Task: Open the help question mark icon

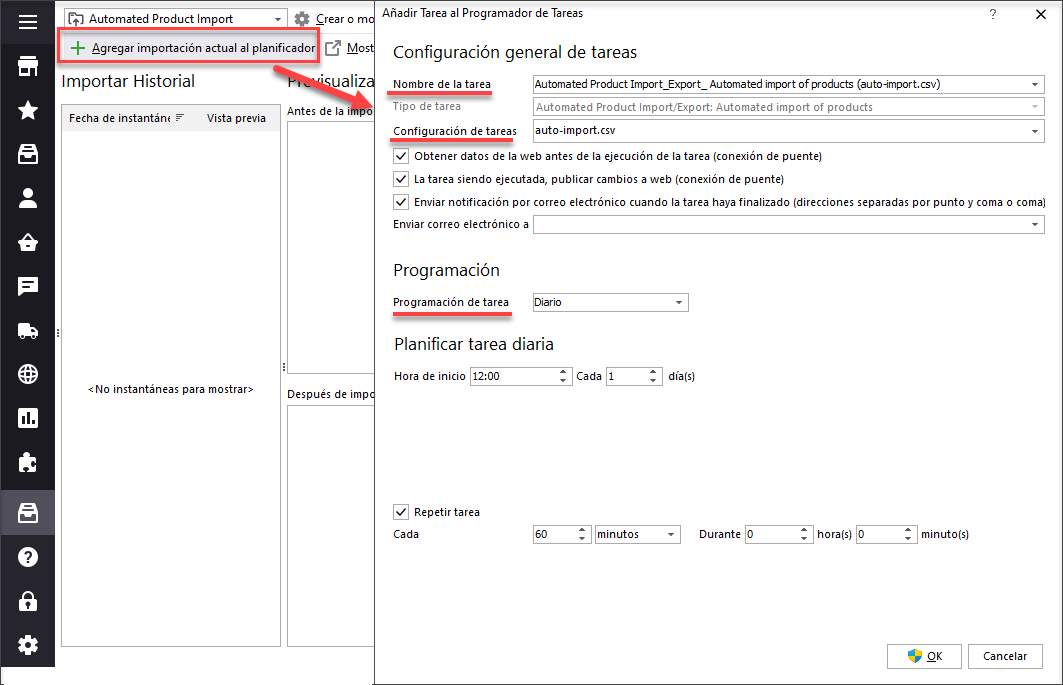Action: 28,557
